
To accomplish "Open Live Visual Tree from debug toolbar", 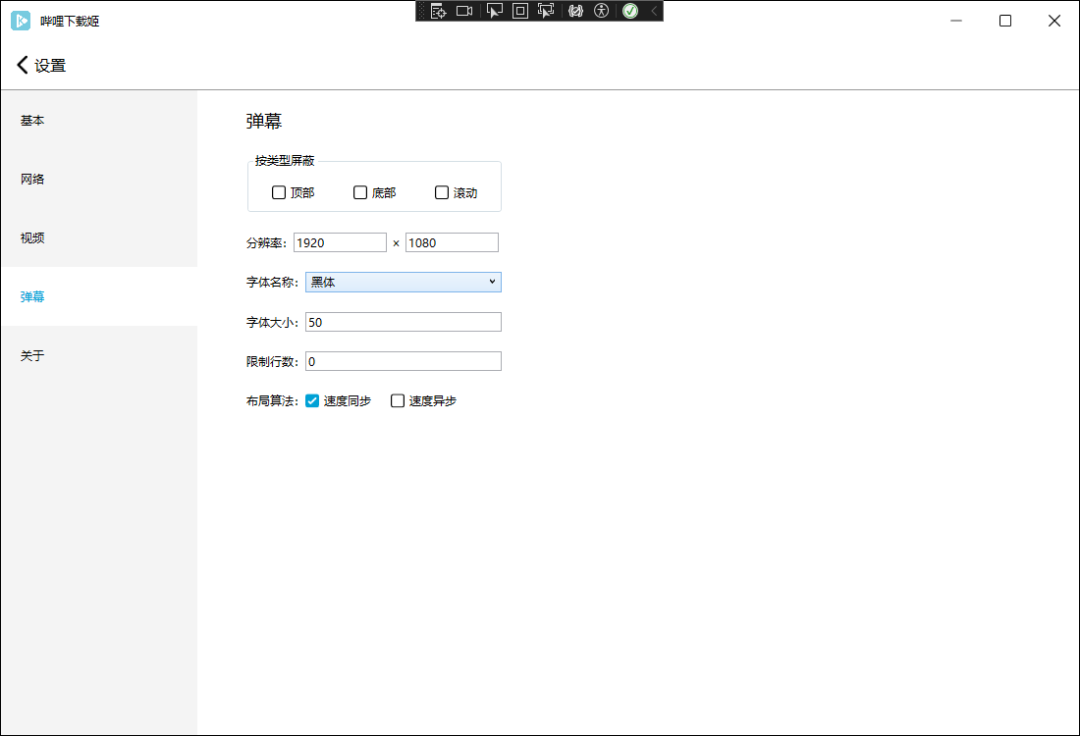I will pyautogui.click(x=438, y=11).
